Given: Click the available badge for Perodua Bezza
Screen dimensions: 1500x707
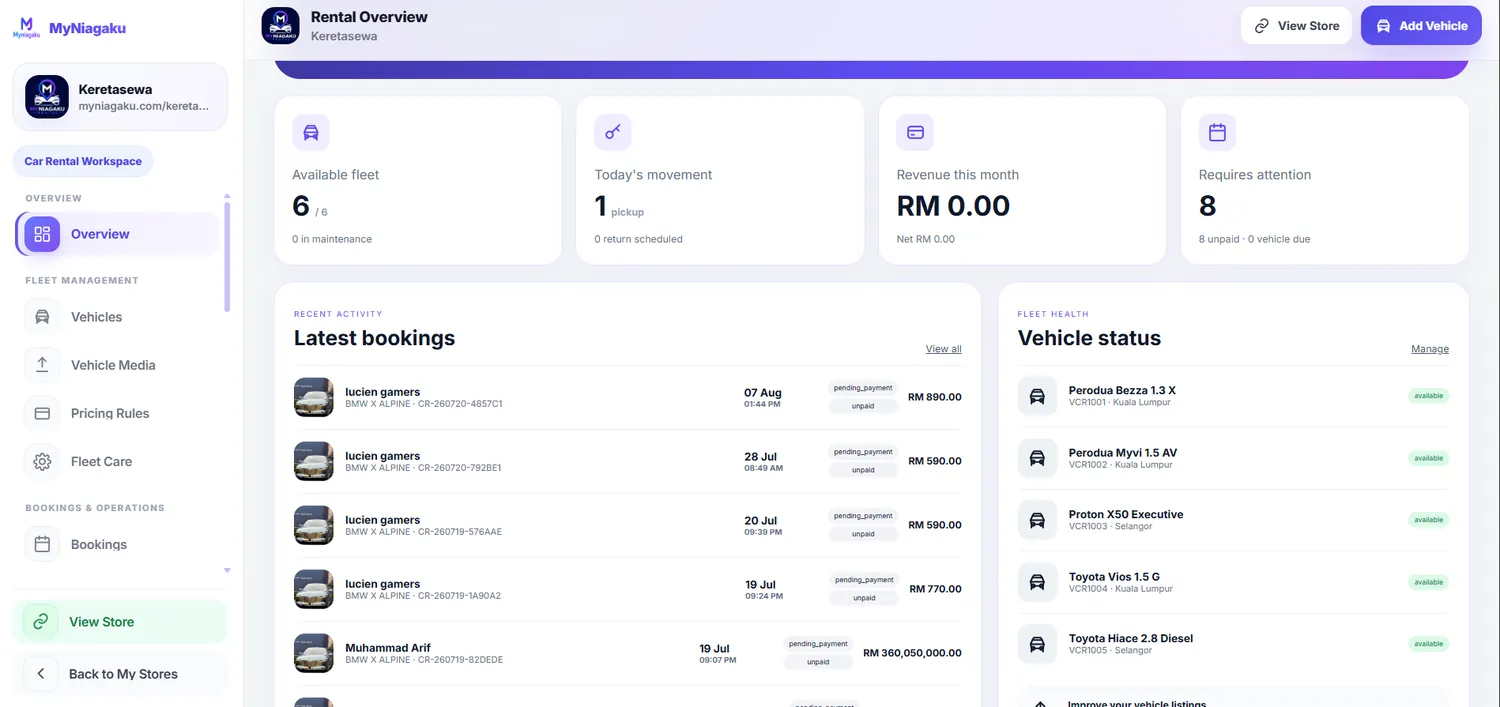Looking at the screenshot, I should point(1429,396).
